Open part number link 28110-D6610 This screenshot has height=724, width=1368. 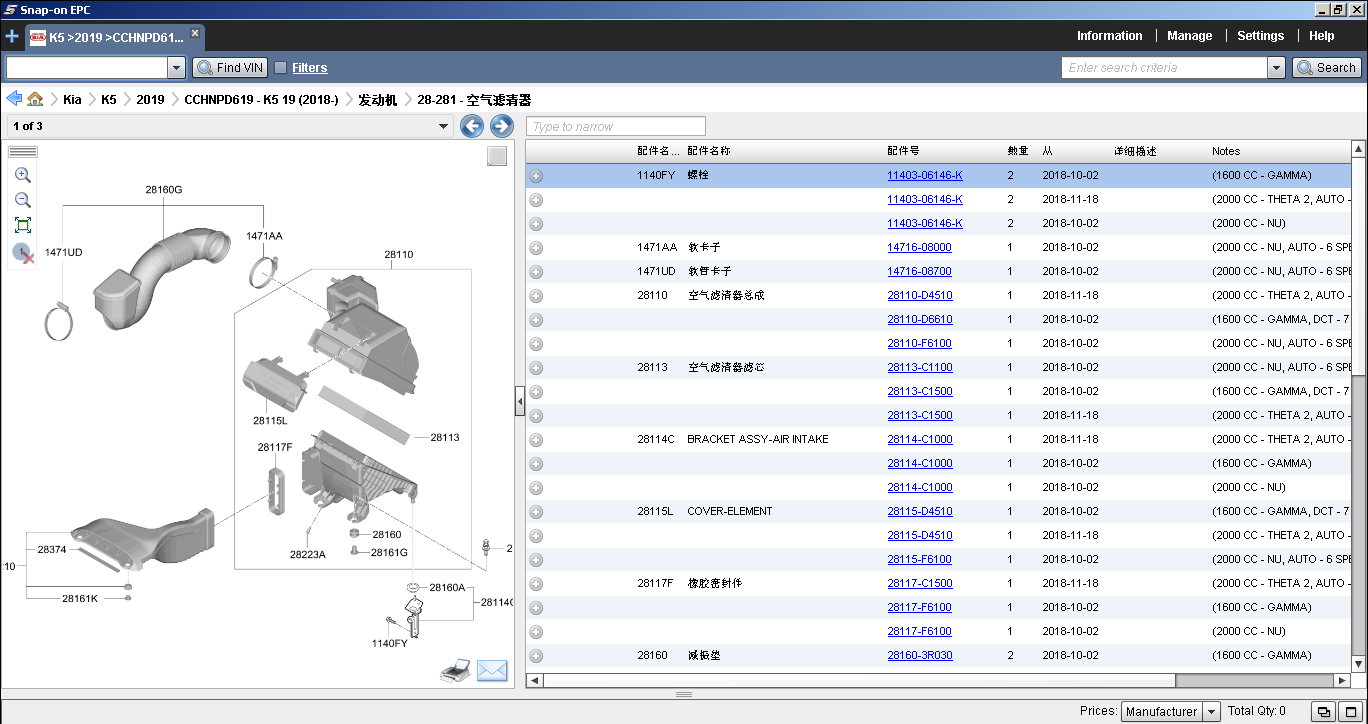pyautogui.click(x=920, y=320)
